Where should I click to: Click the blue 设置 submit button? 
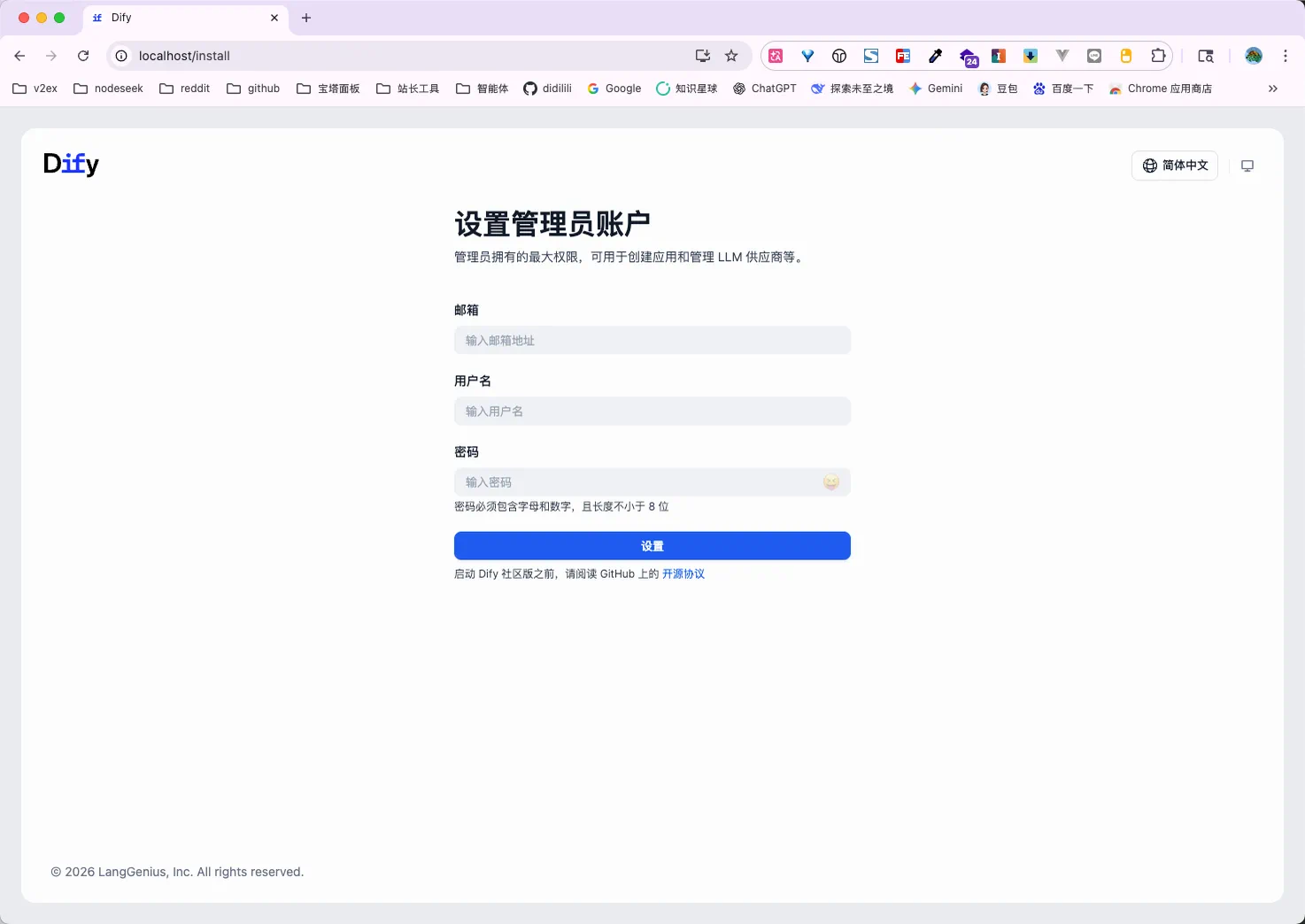652,546
